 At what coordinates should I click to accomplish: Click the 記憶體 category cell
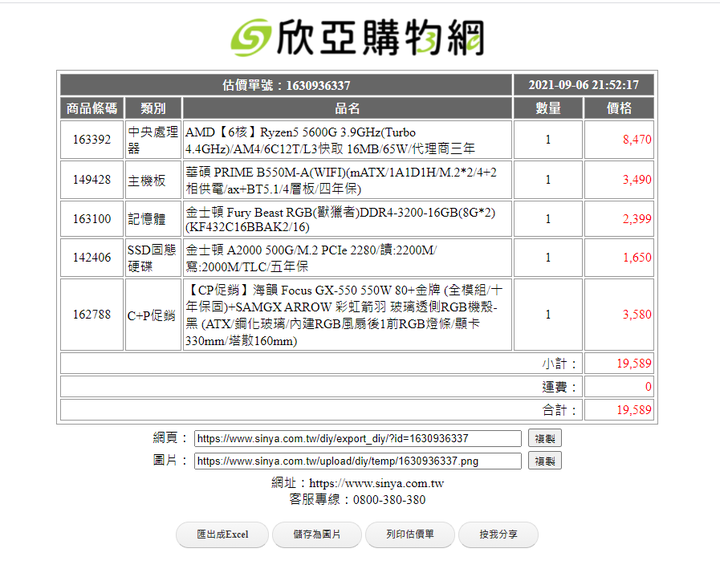tap(153, 219)
